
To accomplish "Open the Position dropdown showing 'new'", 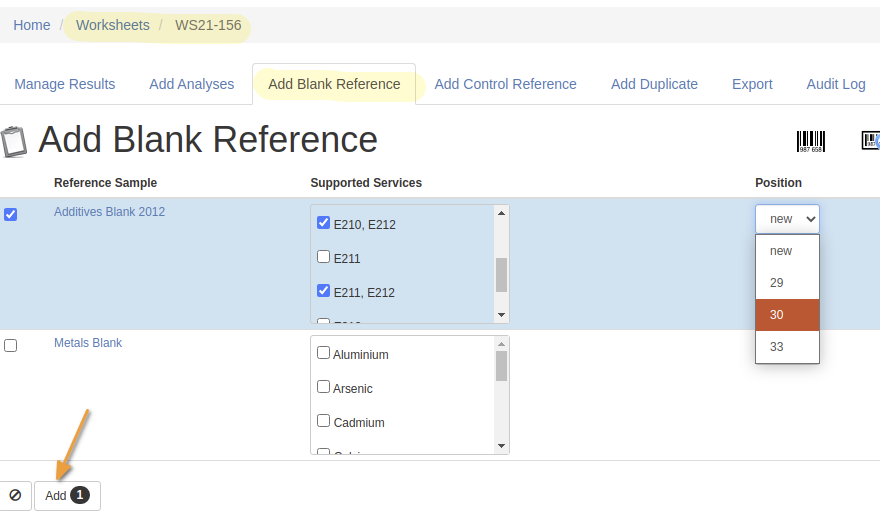I will [787, 219].
